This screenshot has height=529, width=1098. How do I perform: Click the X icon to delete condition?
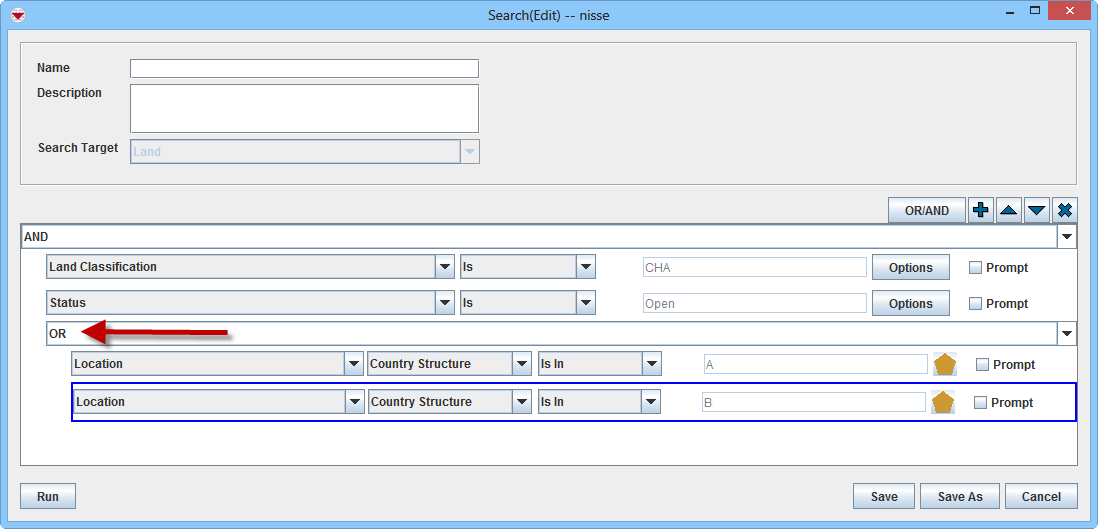pyautogui.click(x=1065, y=210)
